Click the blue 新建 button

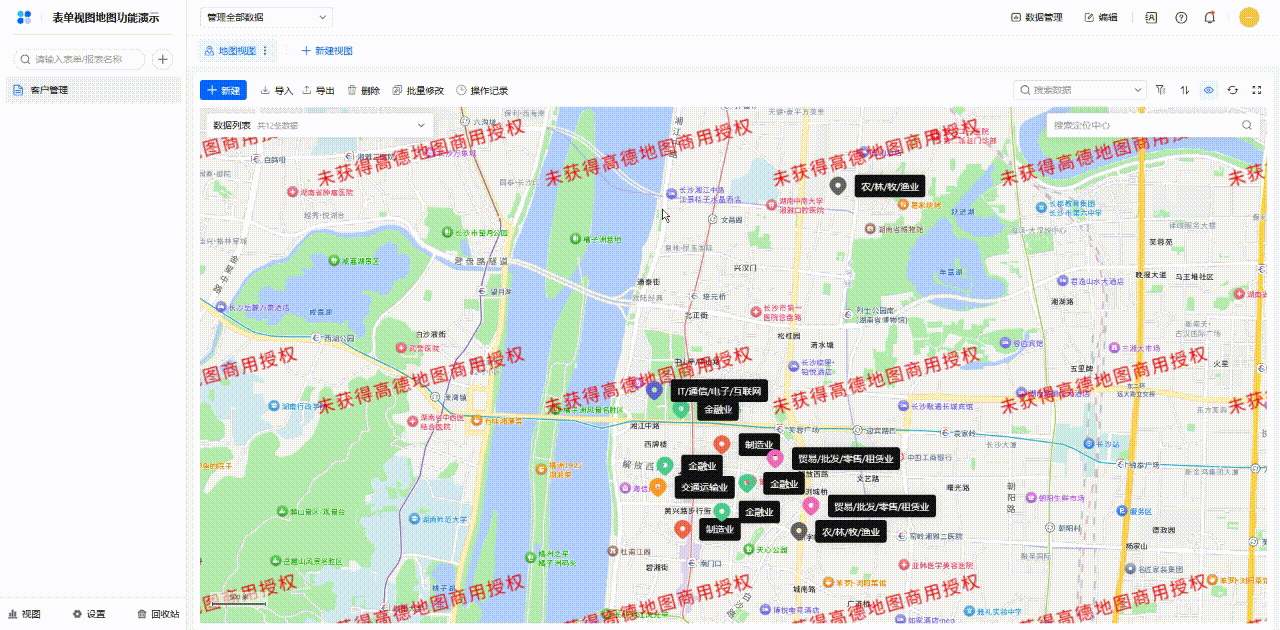222,90
